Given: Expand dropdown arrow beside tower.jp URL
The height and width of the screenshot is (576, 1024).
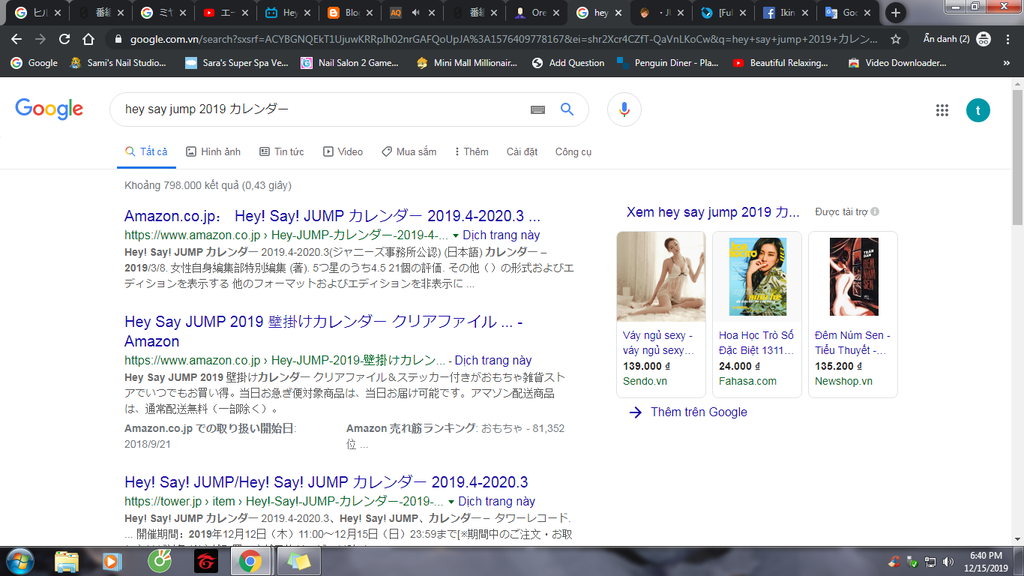Looking at the screenshot, I should coord(451,502).
